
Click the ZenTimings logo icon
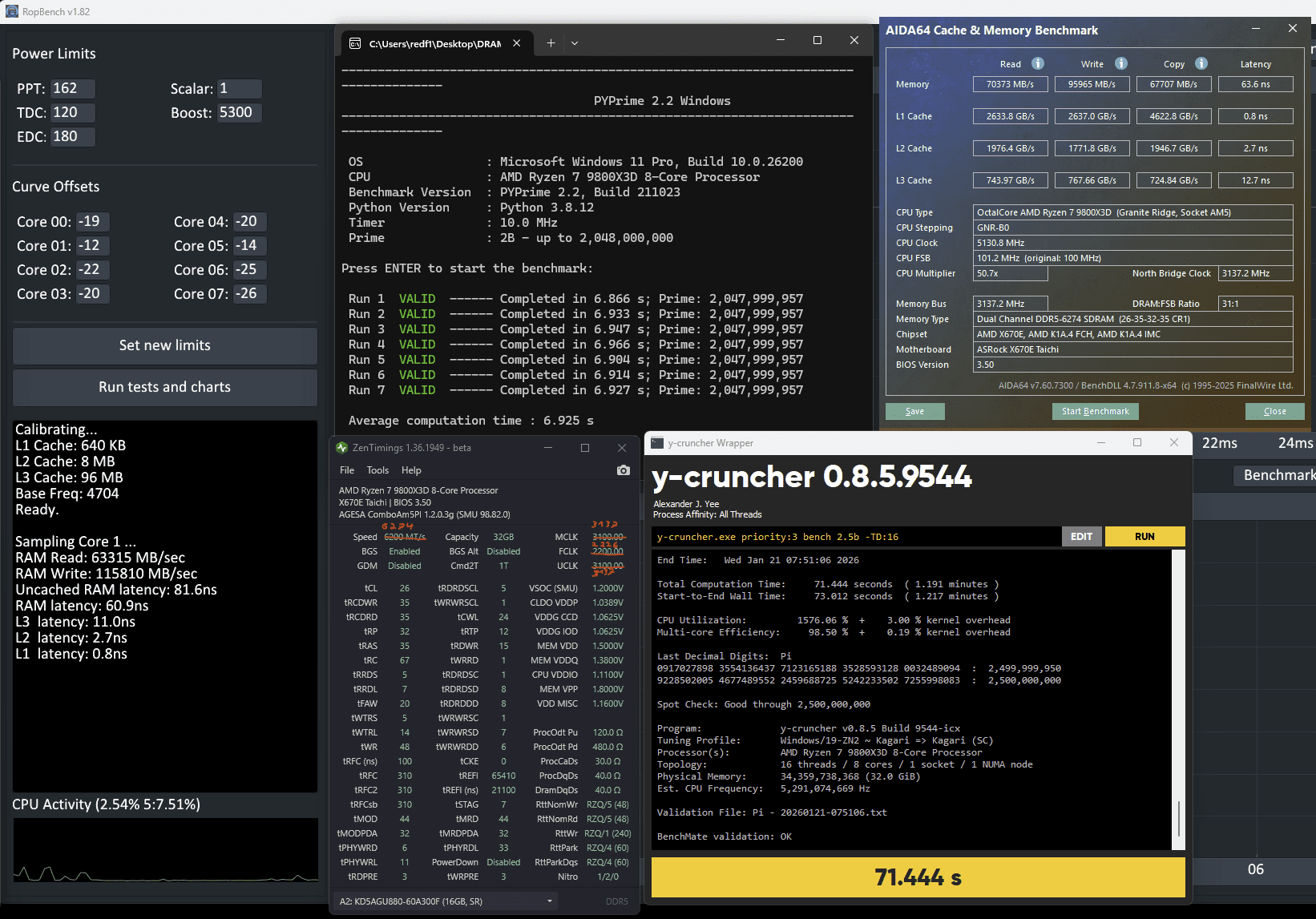coord(342,448)
